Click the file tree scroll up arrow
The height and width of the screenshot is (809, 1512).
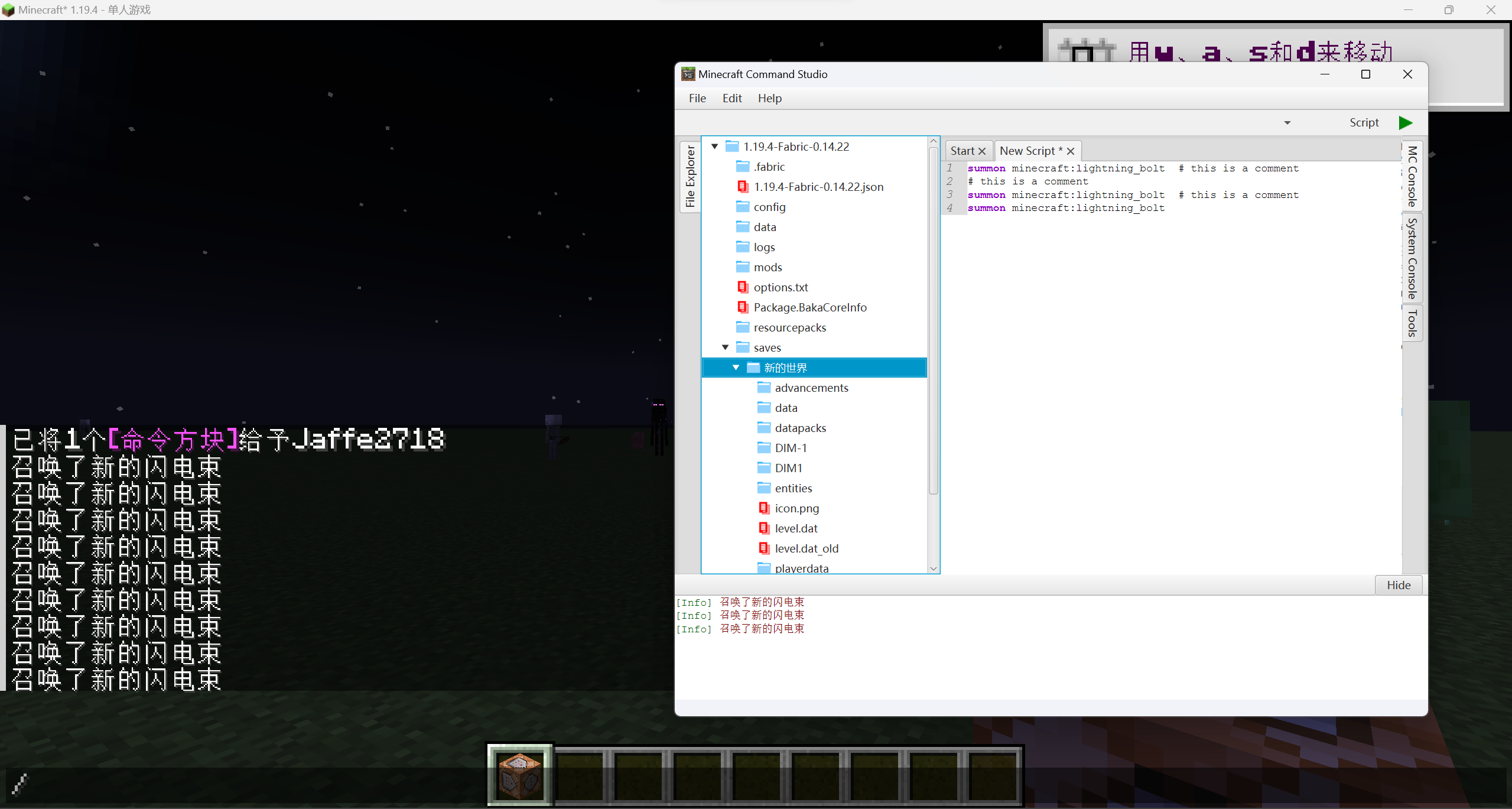coord(934,141)
